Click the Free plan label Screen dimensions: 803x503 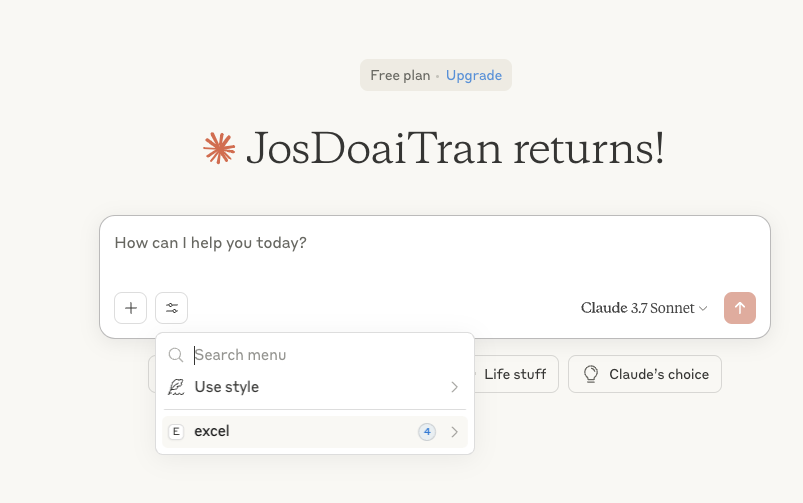click(400, 75)
